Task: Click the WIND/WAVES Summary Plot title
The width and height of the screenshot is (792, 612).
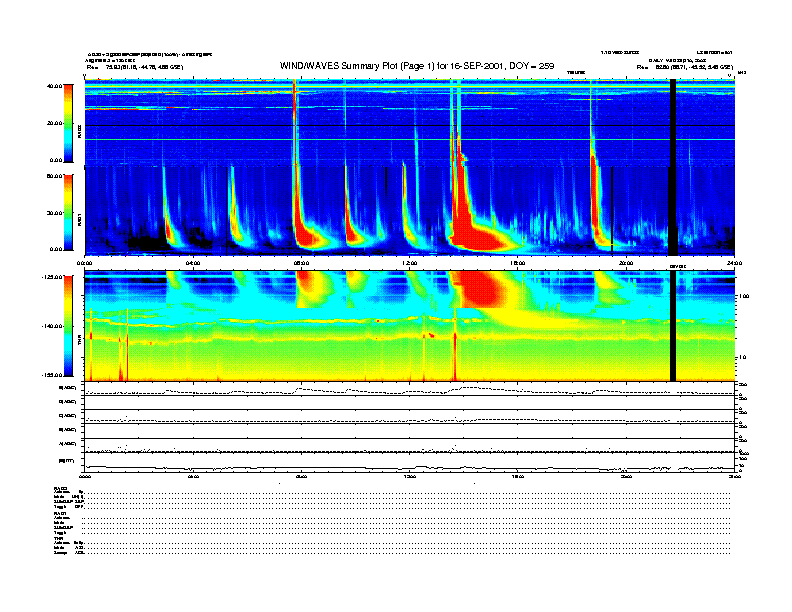Action: pyautogui.click(x=417, y=66)
